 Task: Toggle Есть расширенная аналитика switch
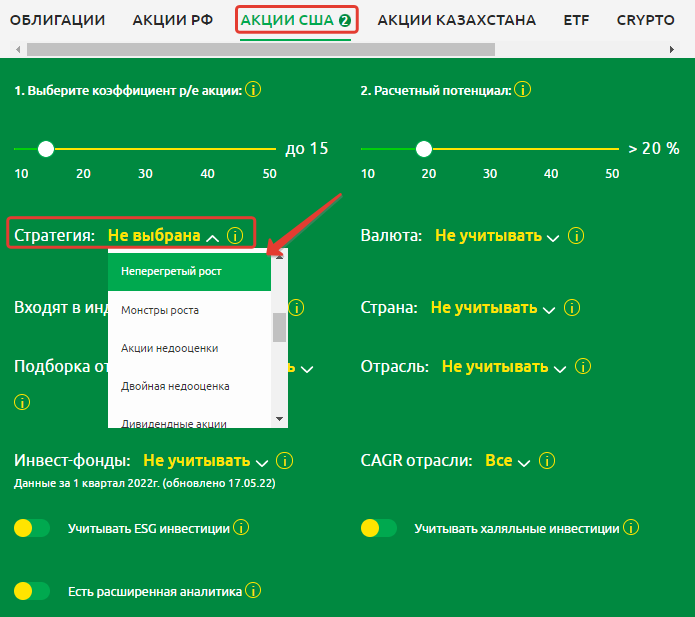(x=32, y=591)
